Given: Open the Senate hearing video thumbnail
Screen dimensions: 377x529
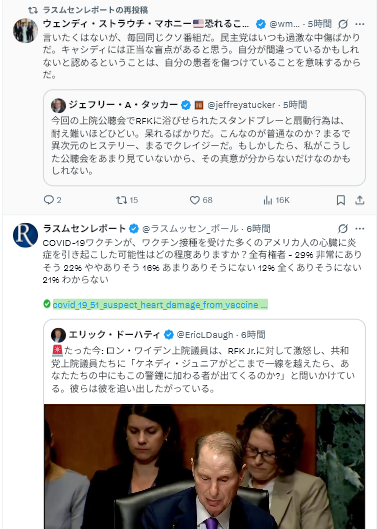Looking at the screenshot, I should click(x=204, y=466).
